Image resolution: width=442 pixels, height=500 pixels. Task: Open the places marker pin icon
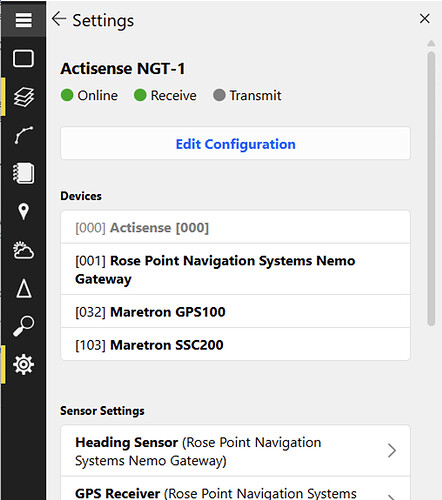(x=23, y=211)
